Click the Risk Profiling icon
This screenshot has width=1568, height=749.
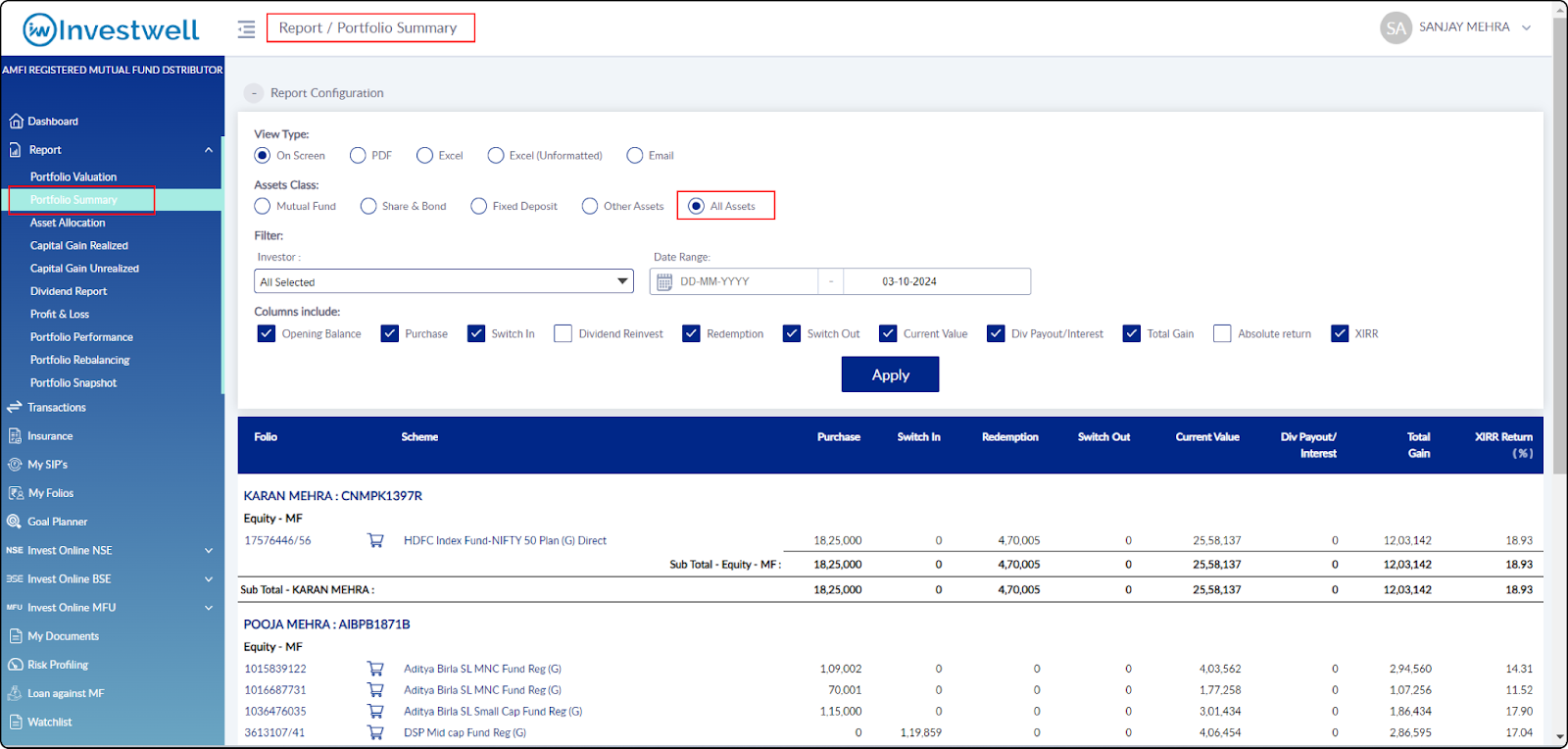[x=16, y=665]
